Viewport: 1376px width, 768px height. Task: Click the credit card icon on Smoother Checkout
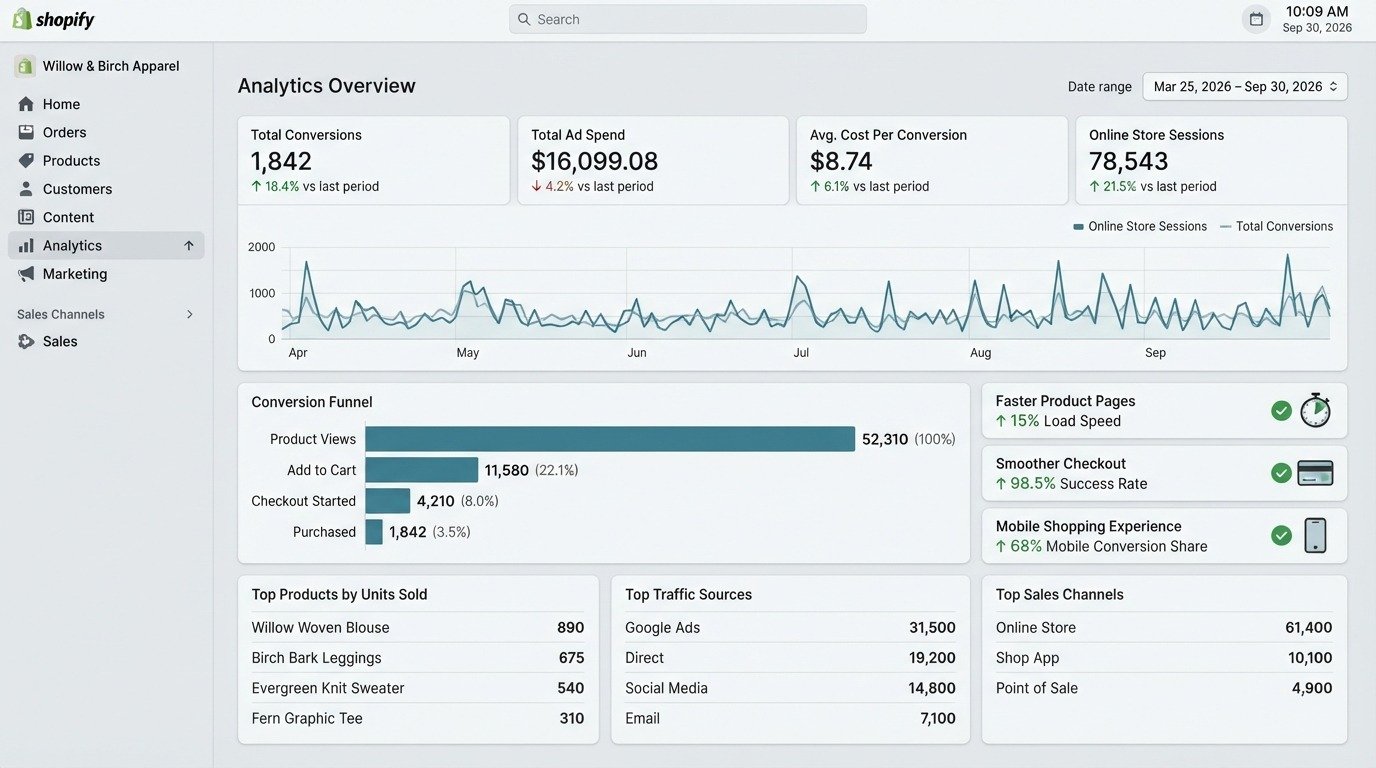[x=1315, y=473]
